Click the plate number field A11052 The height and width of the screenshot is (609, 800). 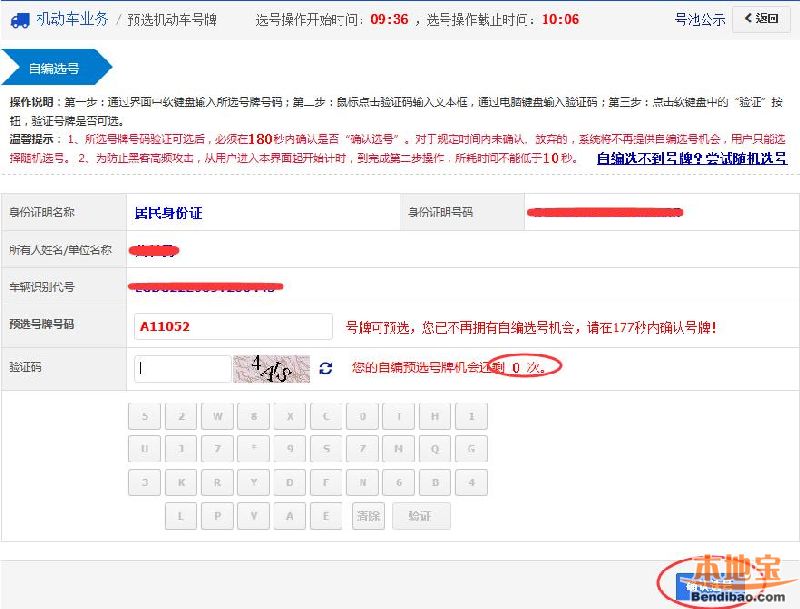(x=233, y=326)
